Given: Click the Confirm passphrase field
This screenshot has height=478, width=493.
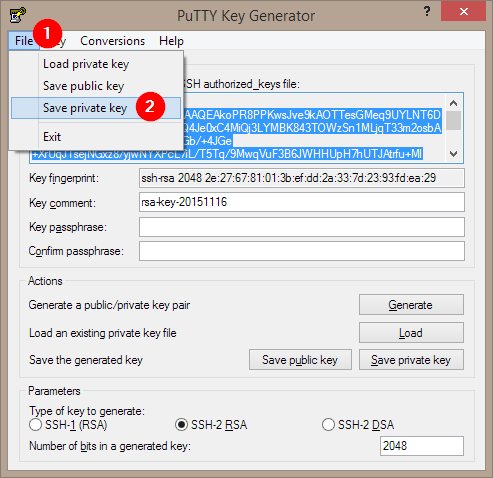Looking at the screenshot, I should (302, 251).
